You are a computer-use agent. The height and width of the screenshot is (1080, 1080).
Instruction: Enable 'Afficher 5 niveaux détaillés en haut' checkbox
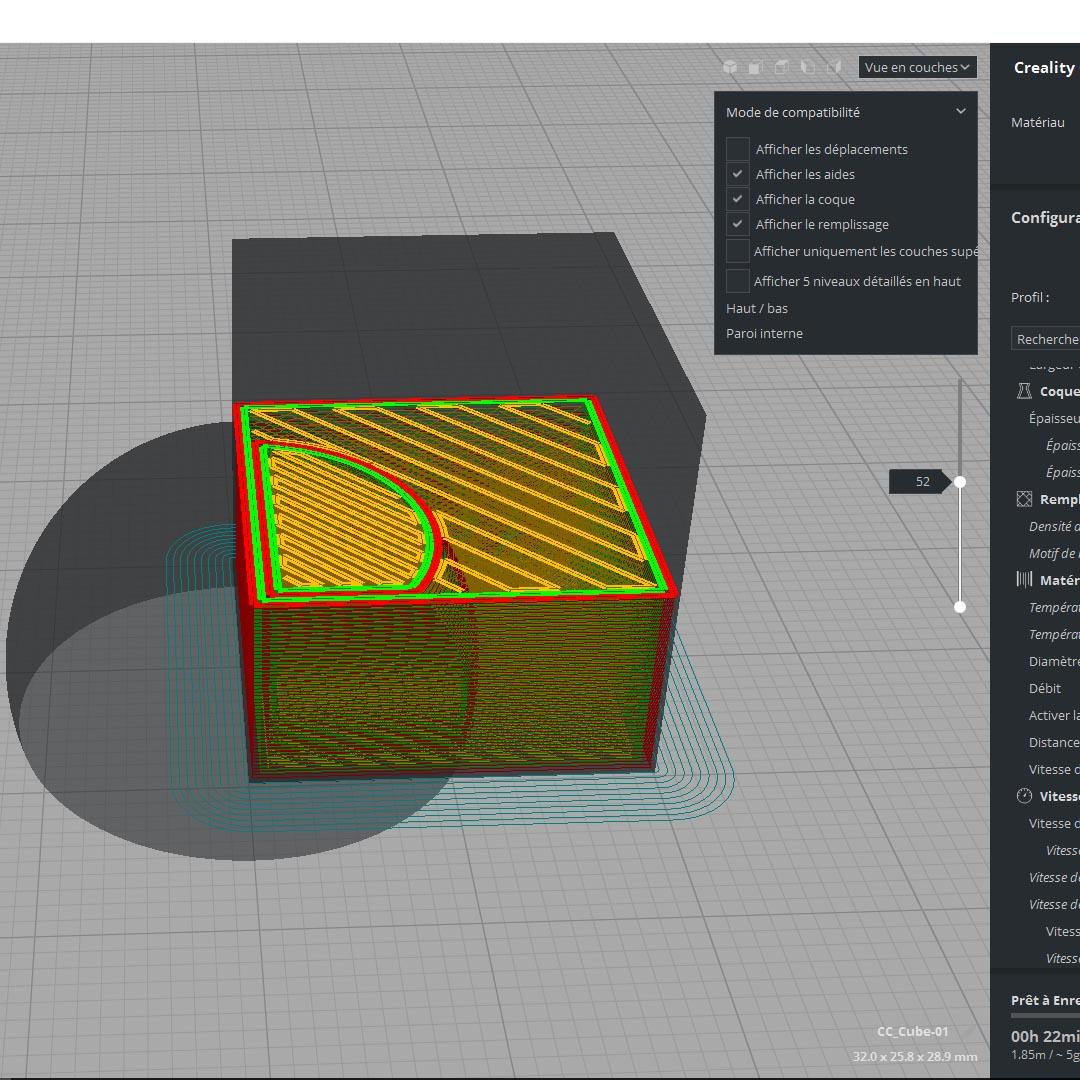click(738, 280)
